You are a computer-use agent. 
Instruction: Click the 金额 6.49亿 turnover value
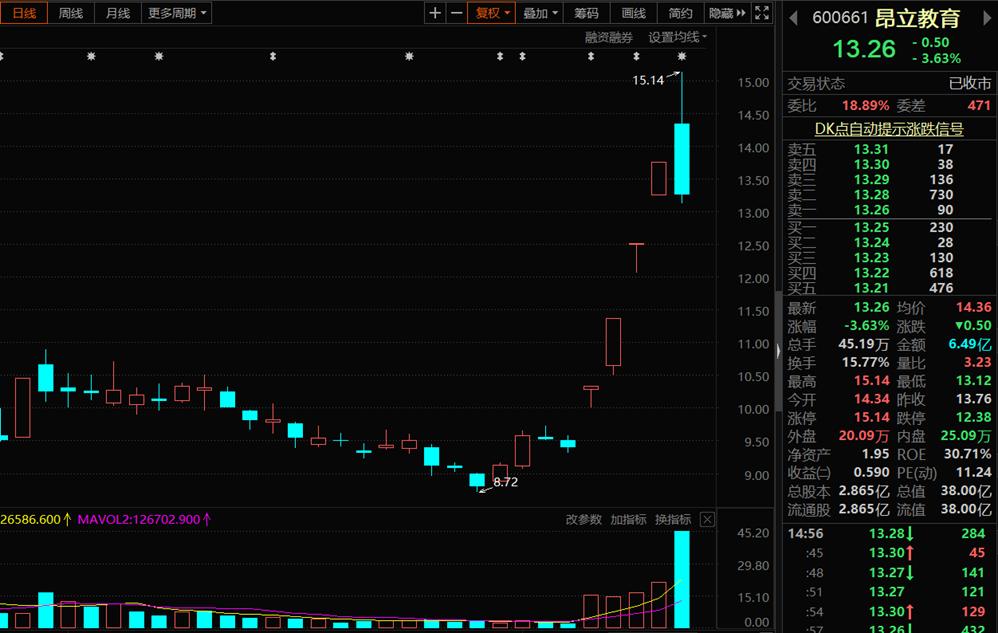(970, 344)
